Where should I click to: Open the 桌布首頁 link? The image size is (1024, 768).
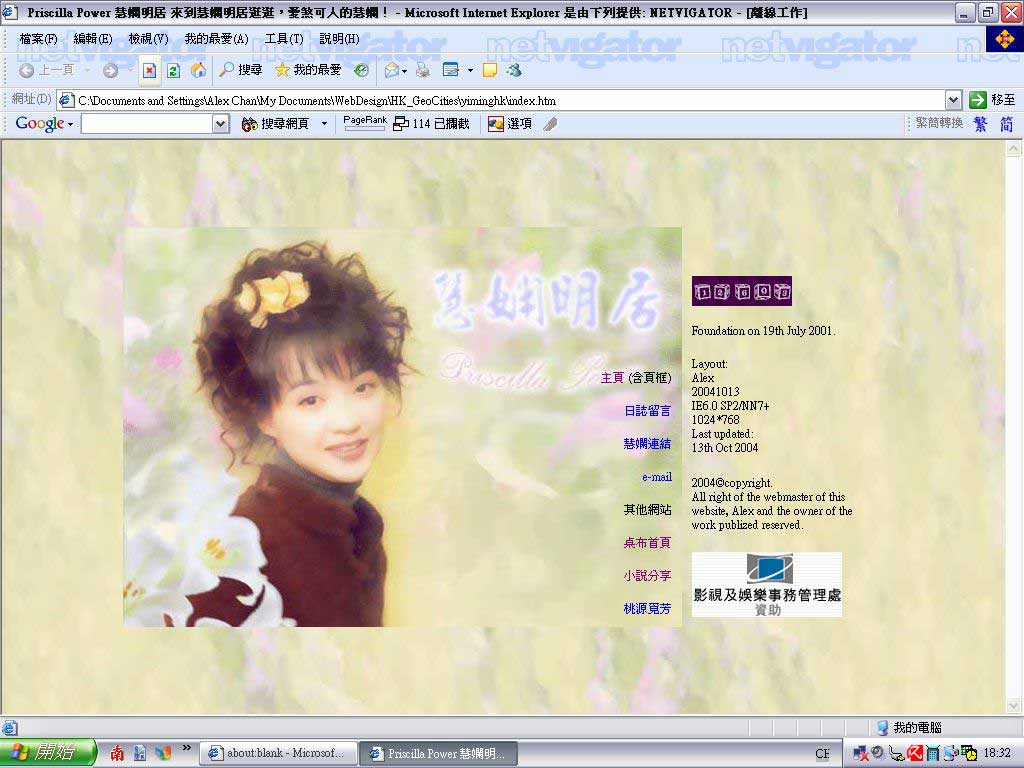click(647, 543)
